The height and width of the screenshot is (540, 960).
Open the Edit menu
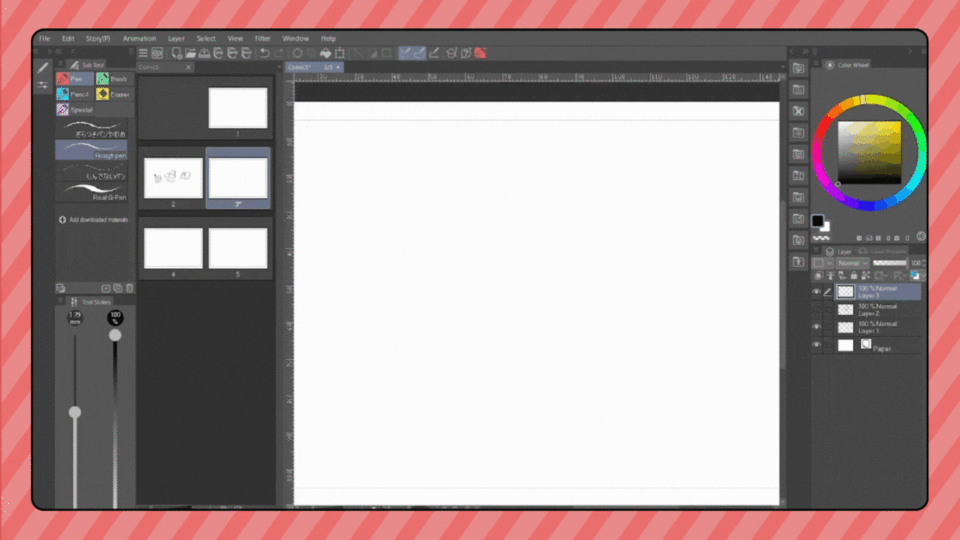[68, 39]
